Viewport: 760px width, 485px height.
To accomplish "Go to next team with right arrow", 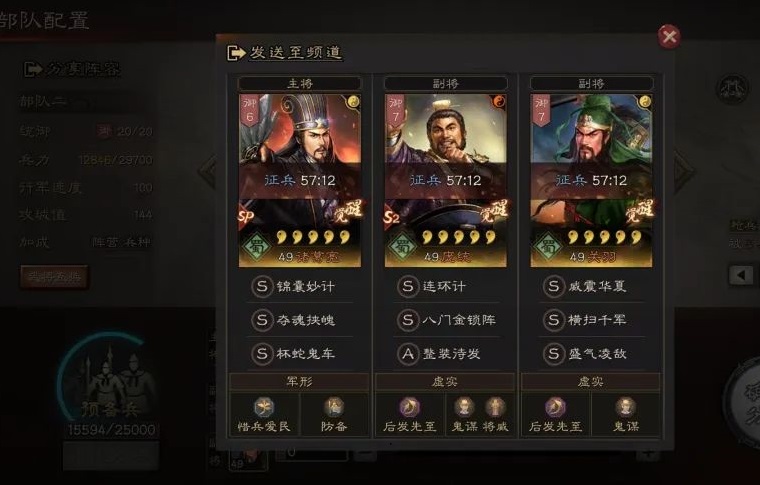I will [683, 171].
